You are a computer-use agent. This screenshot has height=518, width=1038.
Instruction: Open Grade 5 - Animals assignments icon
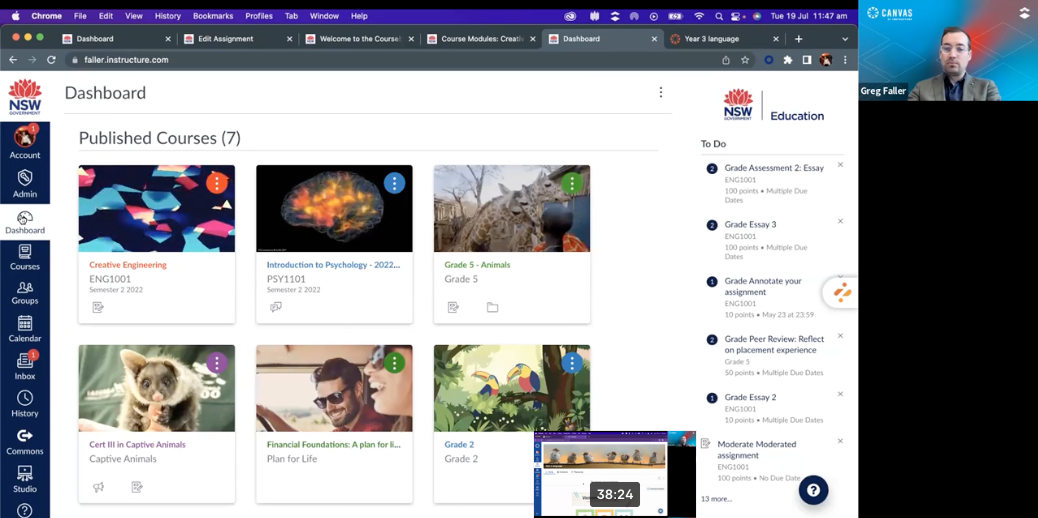tap(453, 307)
